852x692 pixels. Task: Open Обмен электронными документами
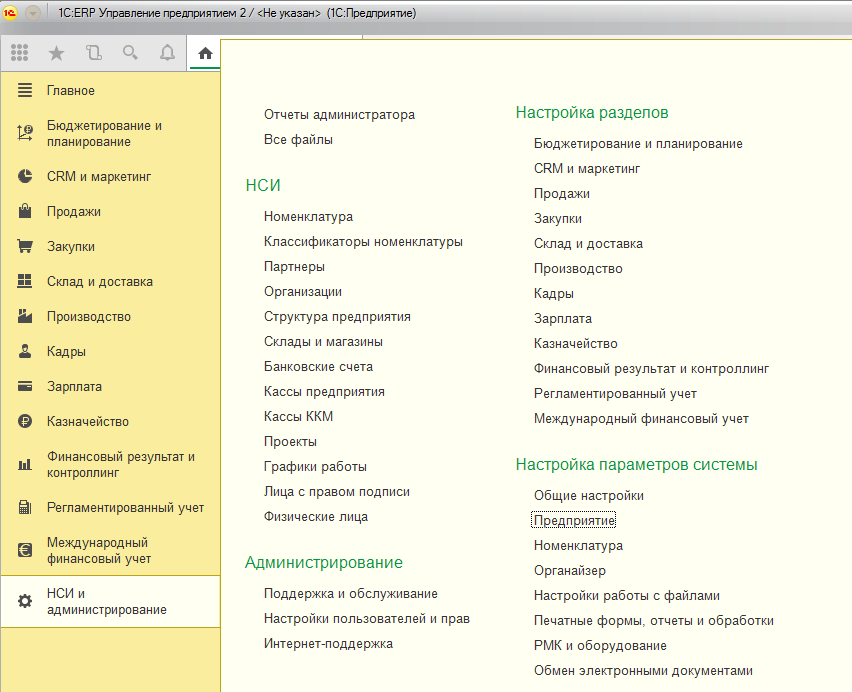coord(643,671)
